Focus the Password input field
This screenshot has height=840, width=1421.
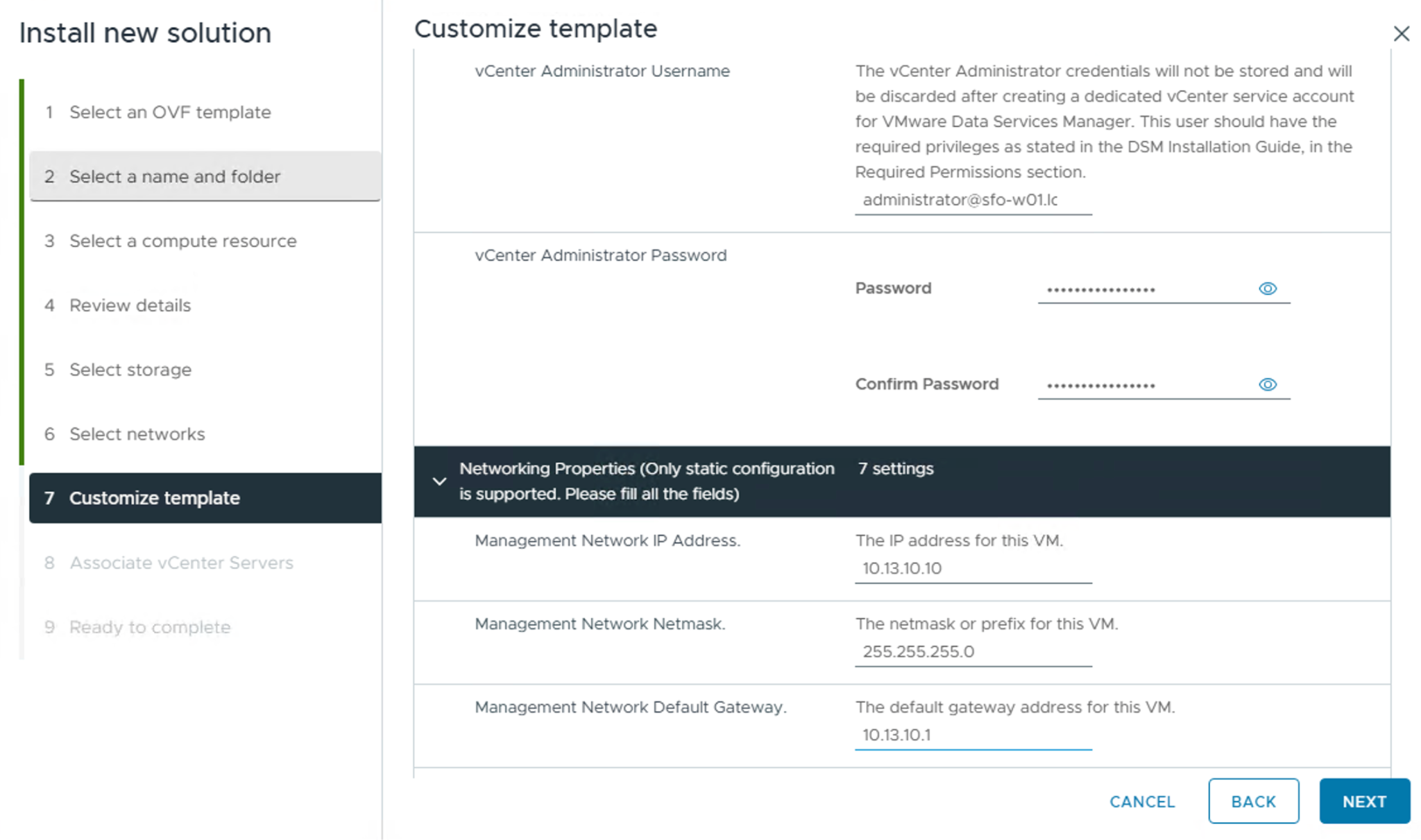click(1145, 289)
